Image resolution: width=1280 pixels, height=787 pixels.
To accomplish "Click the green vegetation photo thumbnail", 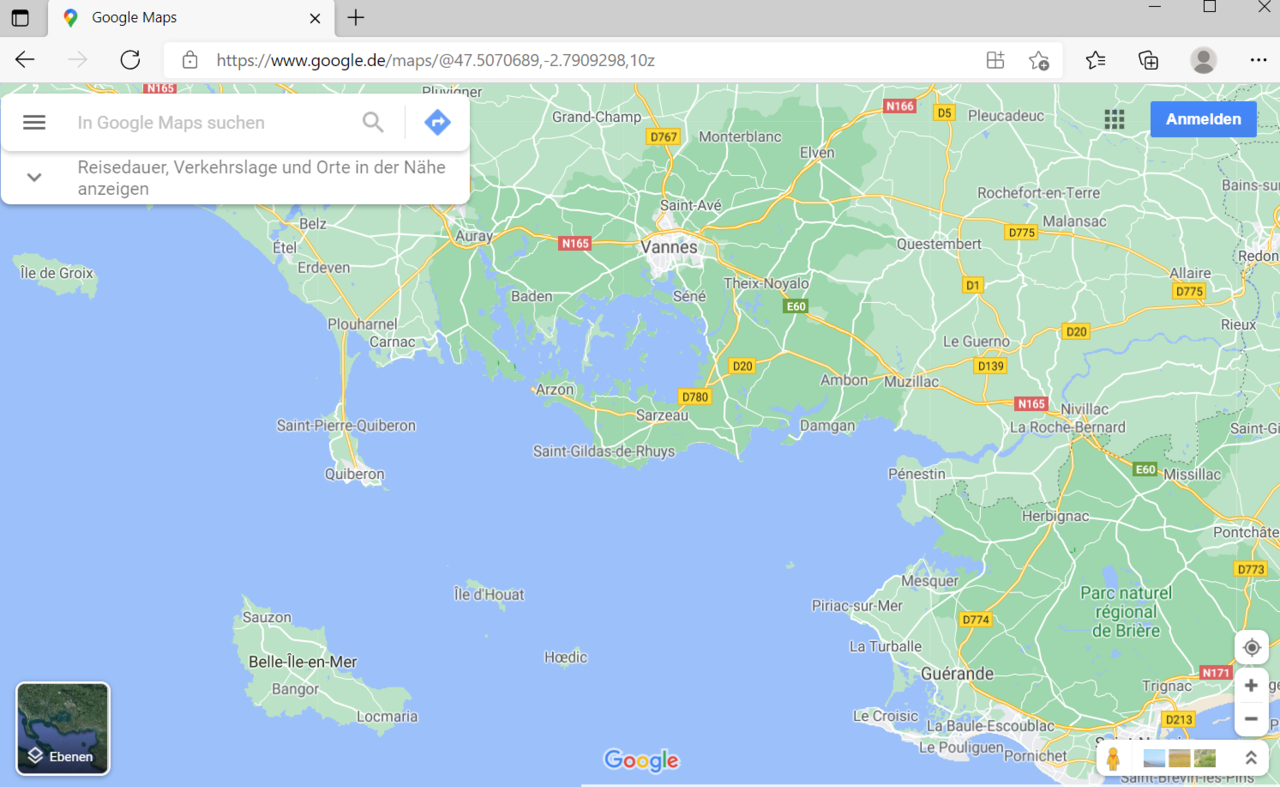I will point(1205,758).
